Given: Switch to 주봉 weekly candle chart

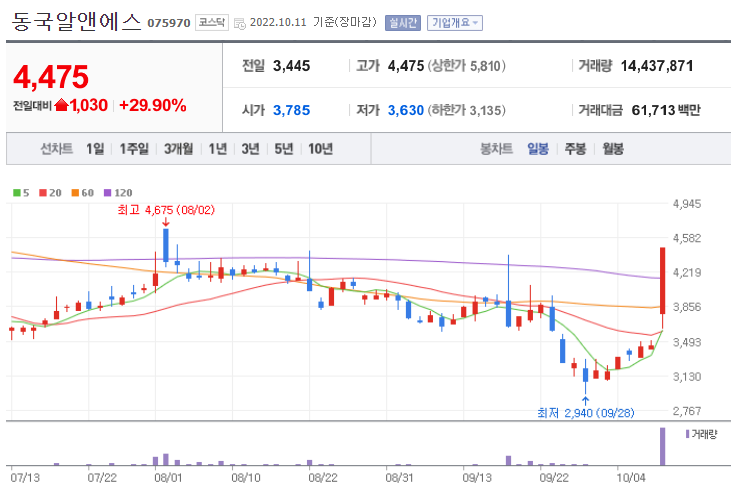Looking at the screenshot, I should point(575,149).
